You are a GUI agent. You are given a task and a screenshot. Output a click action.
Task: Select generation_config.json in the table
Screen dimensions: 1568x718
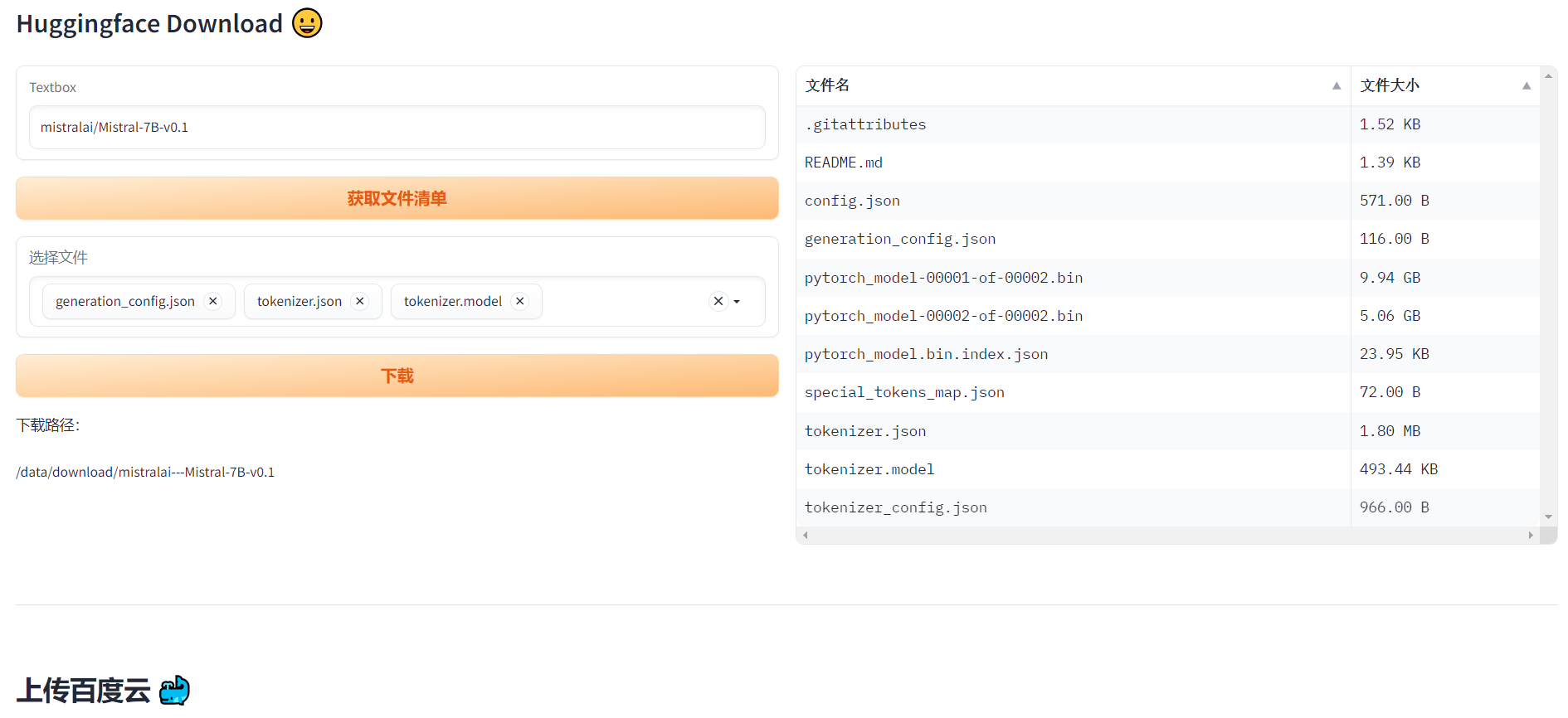1074,239
